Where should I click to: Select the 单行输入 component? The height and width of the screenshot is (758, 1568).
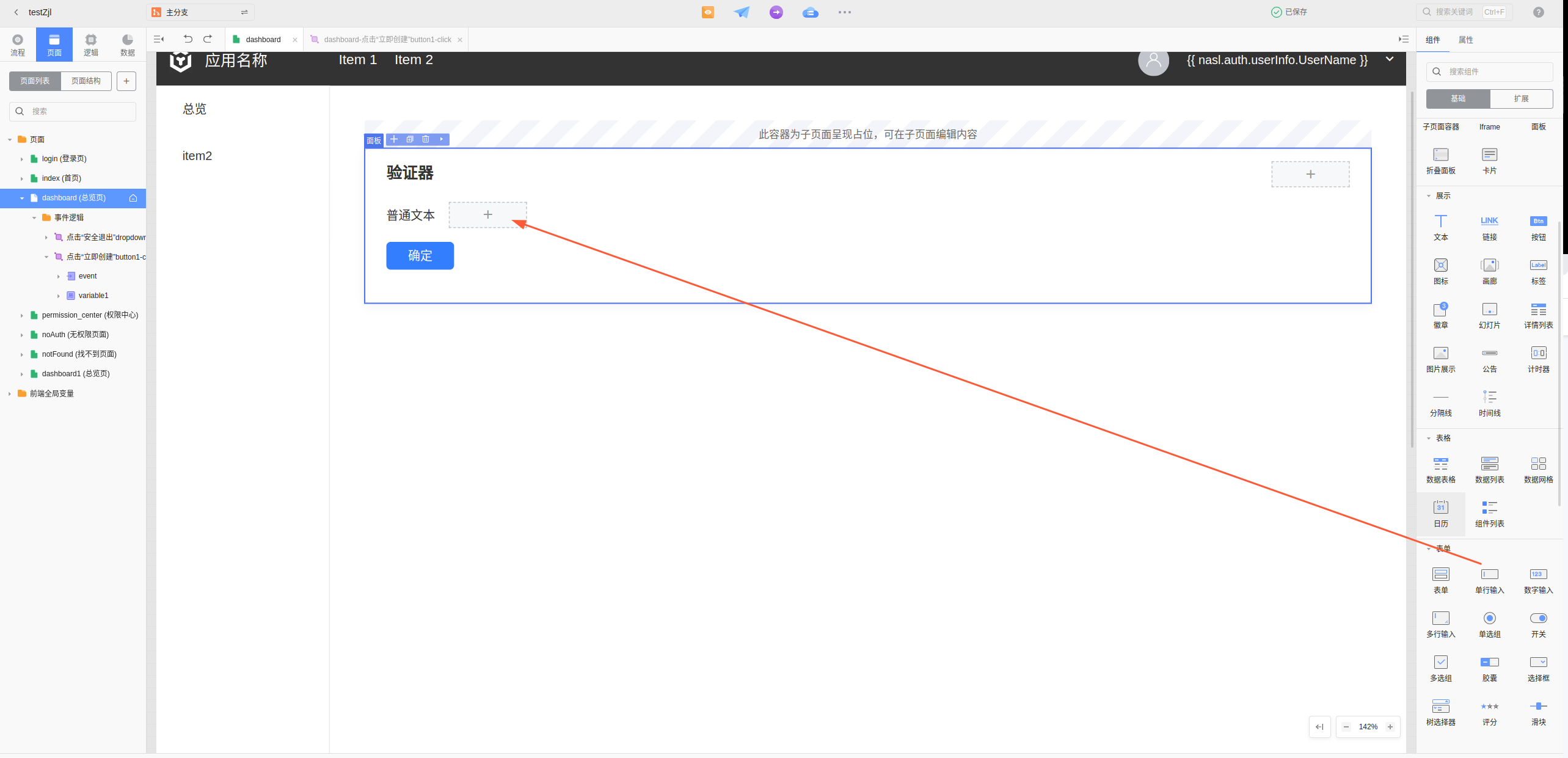[x=1490, y=580]
